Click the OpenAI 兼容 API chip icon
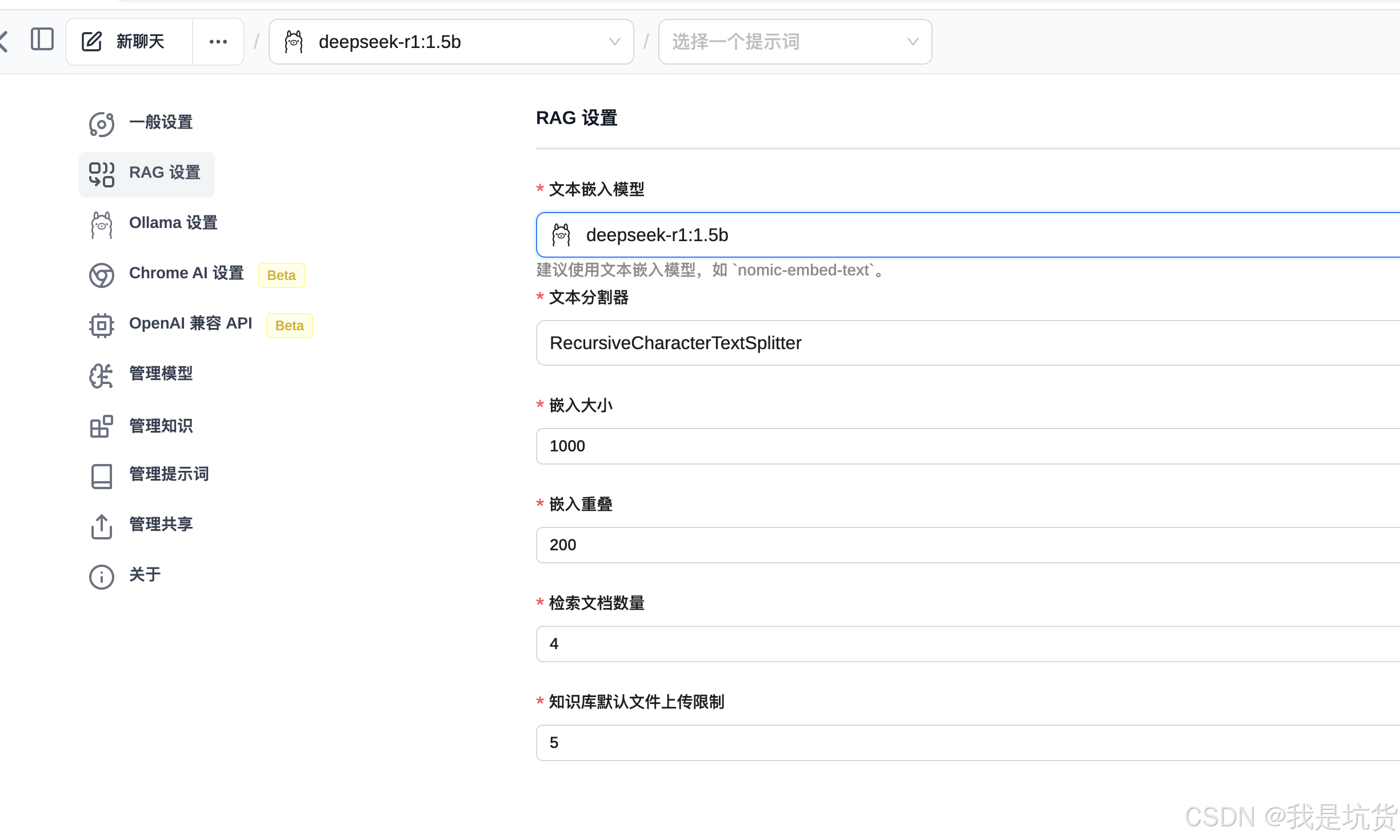Image resolution: width=1400 pixels, height=840 pixels. click(x=102, y=325)
